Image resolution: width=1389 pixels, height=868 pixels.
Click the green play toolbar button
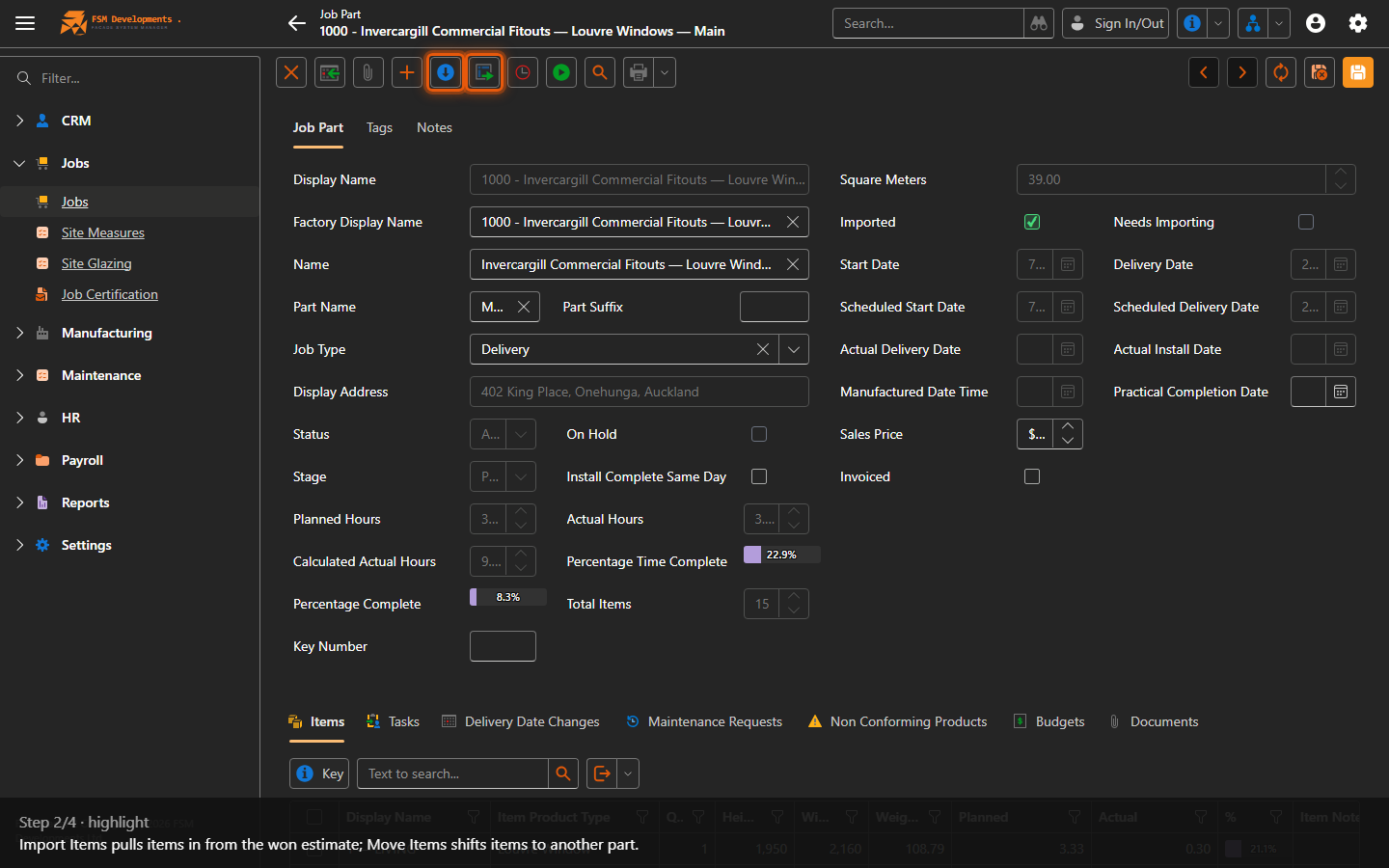tap(561, 72)
